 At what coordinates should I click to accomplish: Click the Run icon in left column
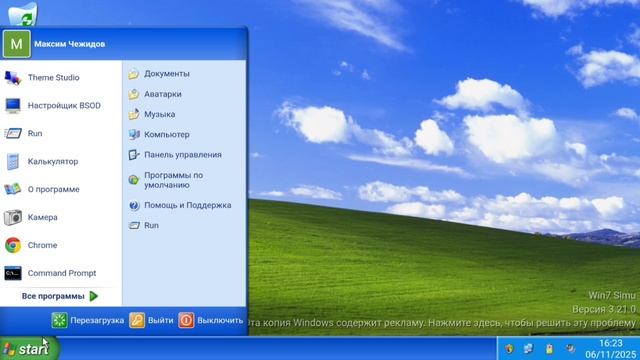point(13,133)
